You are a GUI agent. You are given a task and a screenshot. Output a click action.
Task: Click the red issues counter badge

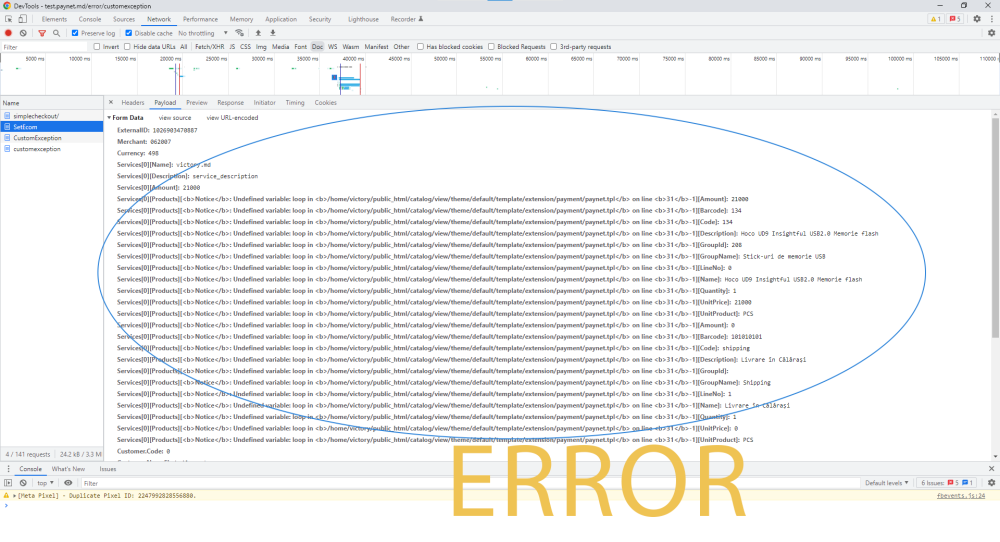955,19
